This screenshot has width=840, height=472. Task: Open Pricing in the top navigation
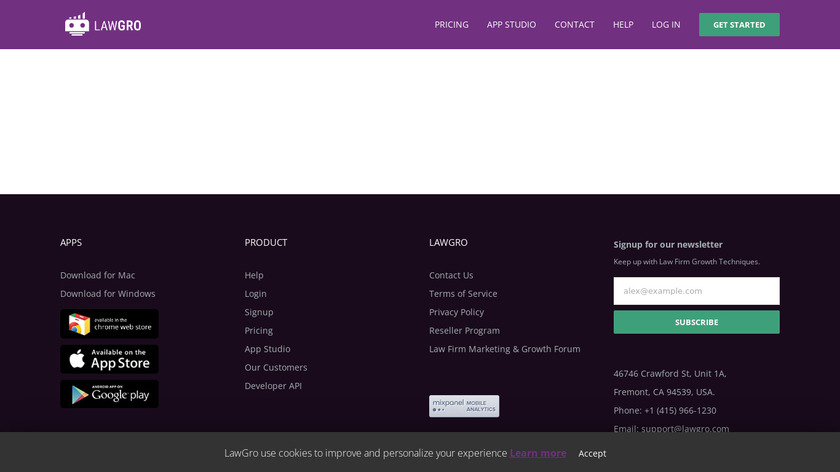tap(452, 25)
